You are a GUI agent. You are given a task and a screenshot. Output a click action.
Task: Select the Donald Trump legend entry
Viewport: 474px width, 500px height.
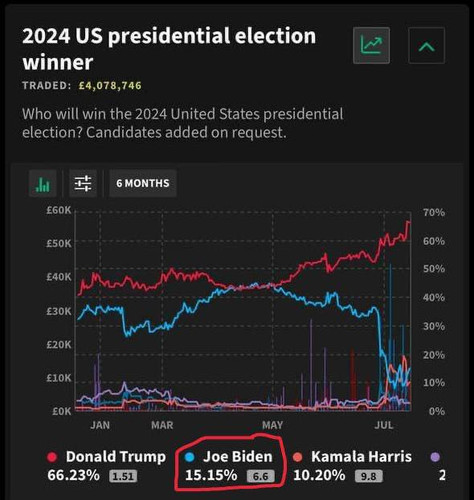coord(107,466)
